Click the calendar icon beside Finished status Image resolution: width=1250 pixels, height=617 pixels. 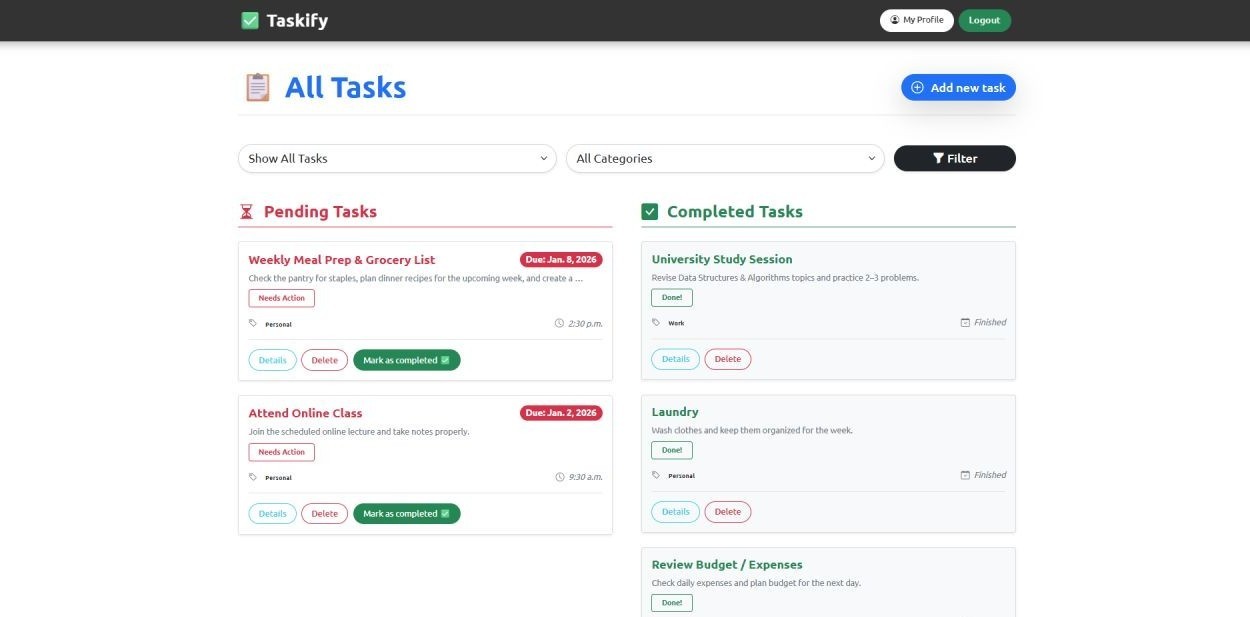[963, 322]
